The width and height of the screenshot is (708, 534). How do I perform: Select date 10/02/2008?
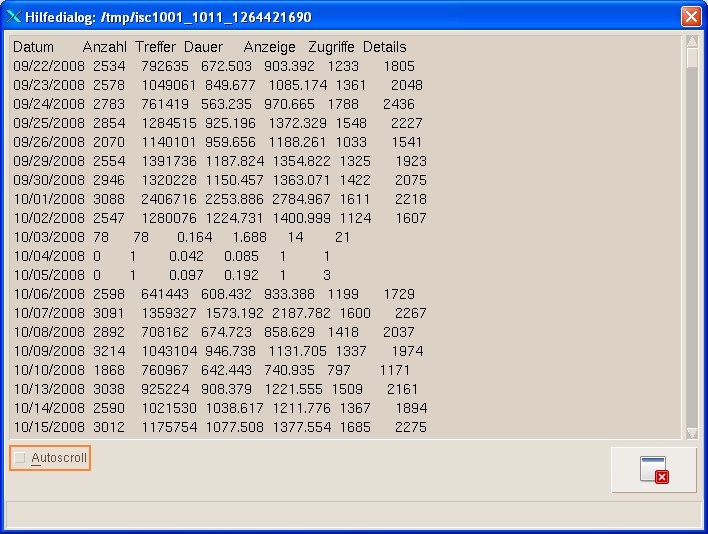pos(49,218)
